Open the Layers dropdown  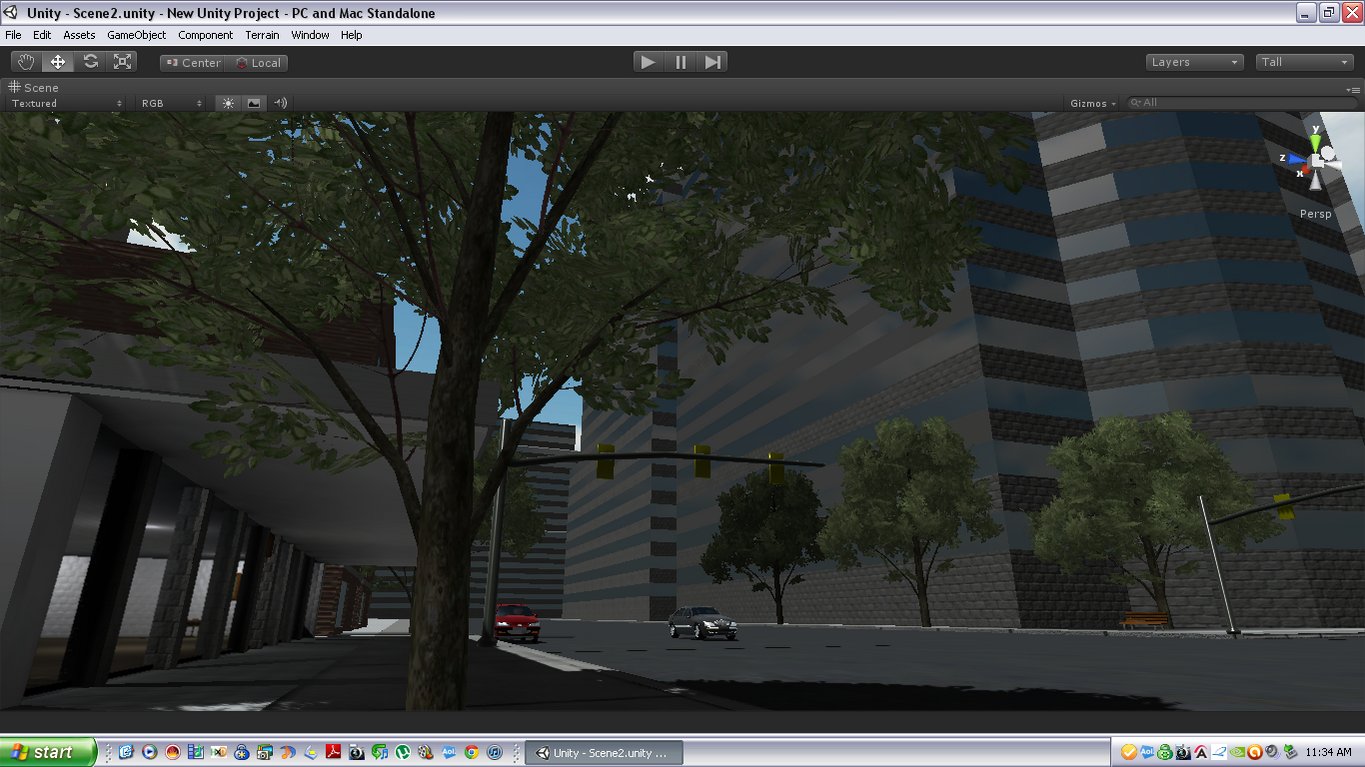pos(1193,61)
